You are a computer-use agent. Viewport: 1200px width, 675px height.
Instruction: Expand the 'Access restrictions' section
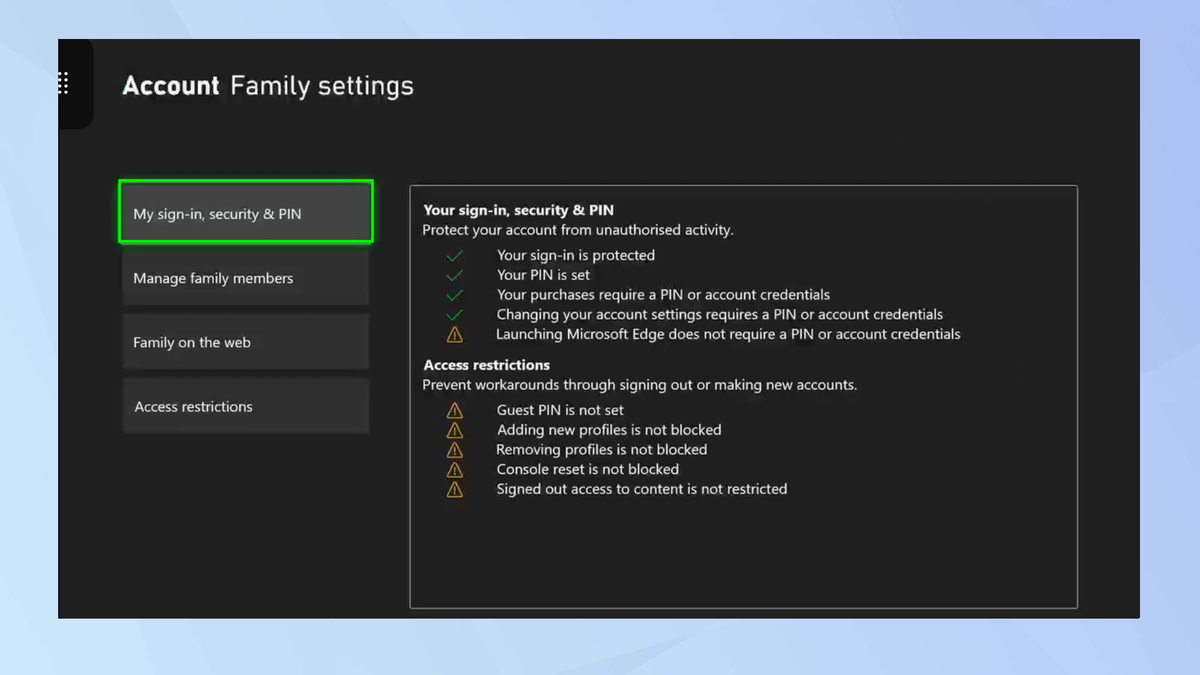coord(486,365)
